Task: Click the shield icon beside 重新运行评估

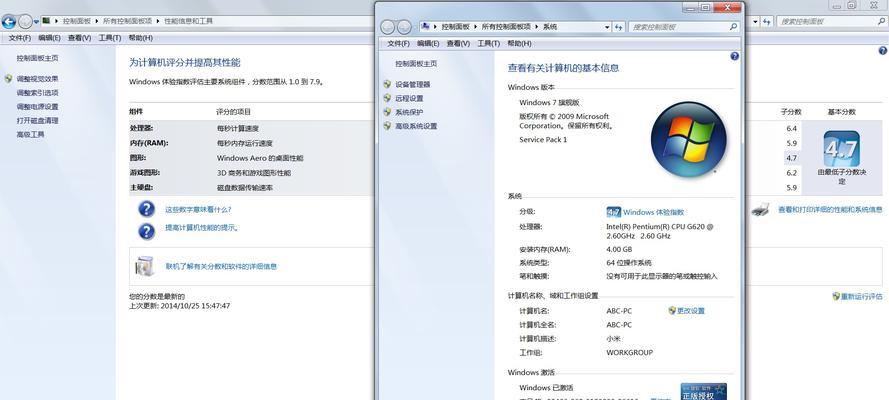Action: pos(836,296)
